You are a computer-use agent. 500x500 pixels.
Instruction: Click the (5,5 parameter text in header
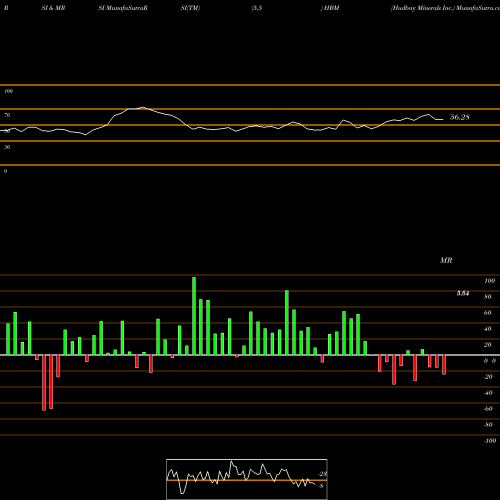257,8
